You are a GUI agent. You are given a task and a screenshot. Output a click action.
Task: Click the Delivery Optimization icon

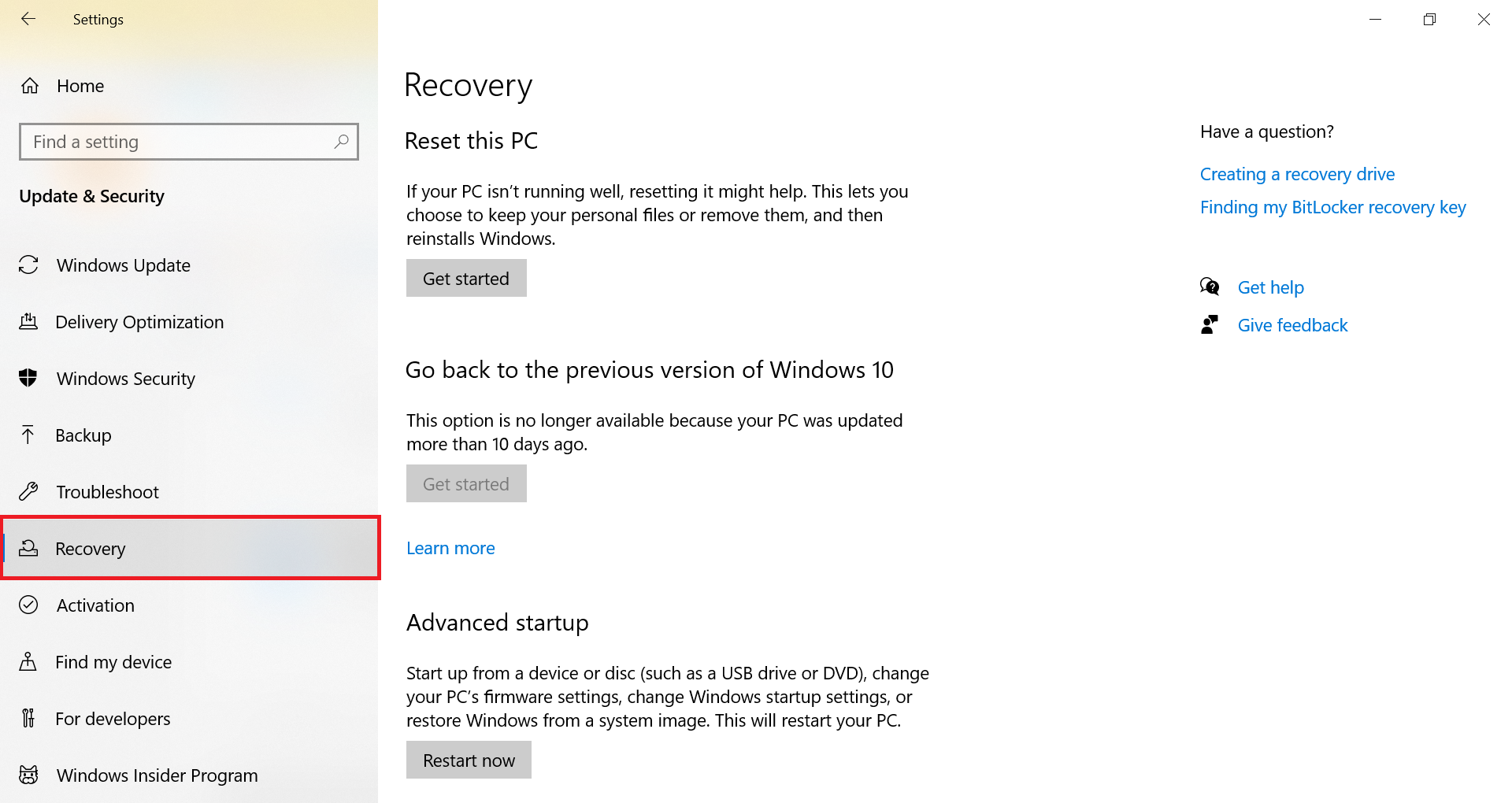coord(28,322)
